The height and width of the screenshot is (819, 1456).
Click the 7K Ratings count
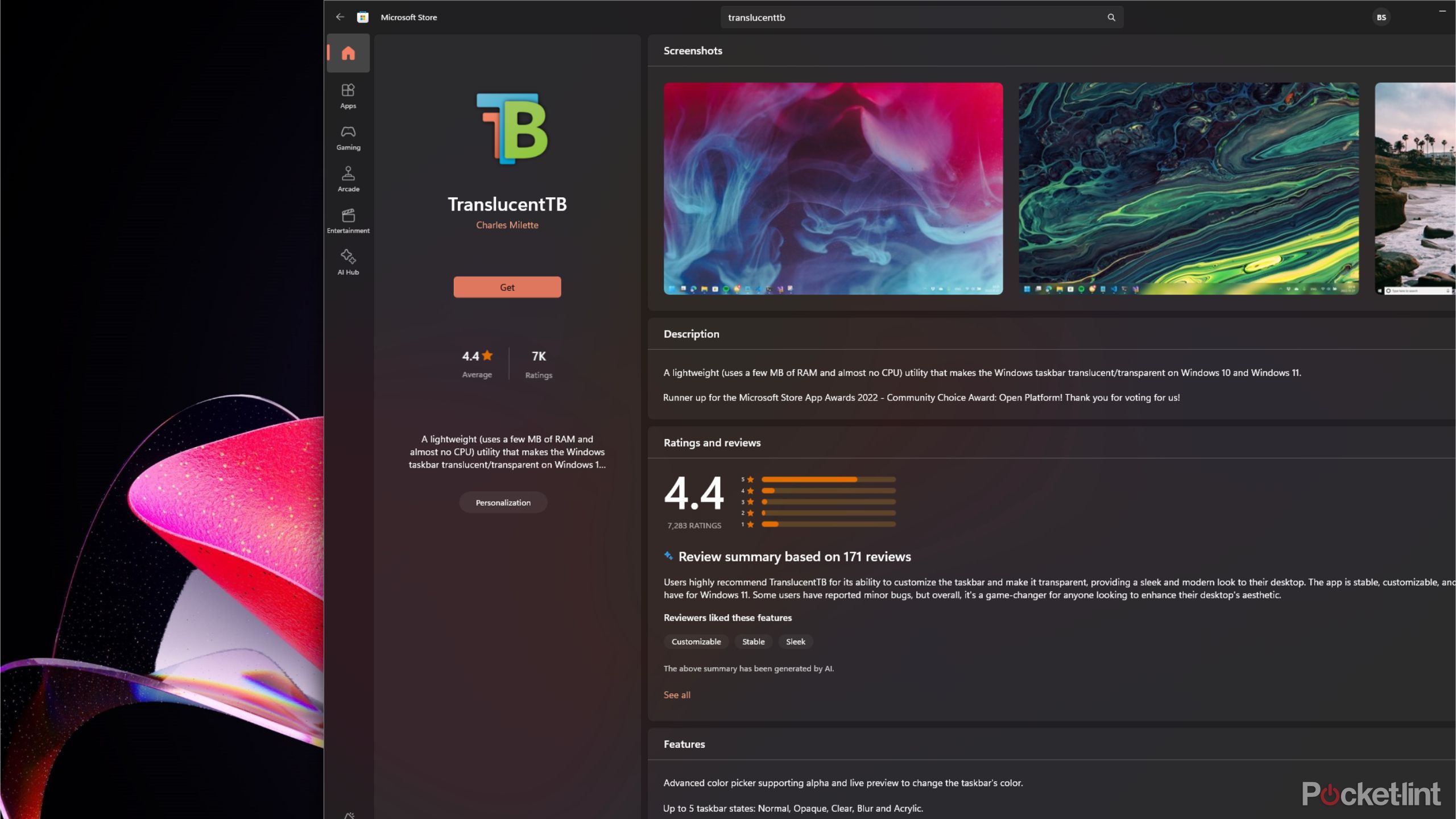[539, 363]
